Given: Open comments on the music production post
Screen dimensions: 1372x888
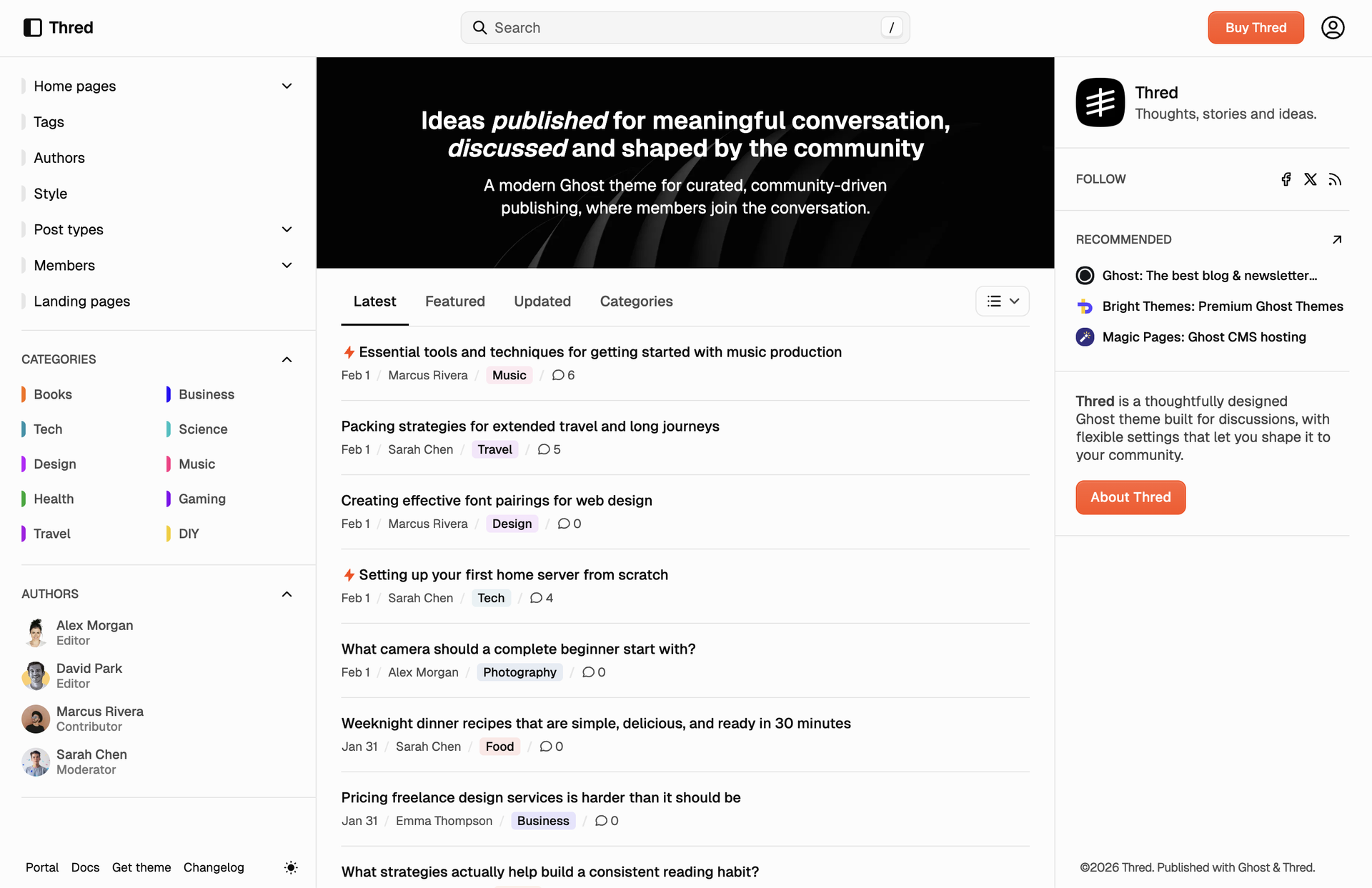Looking at the screenshot, I should [x=563, y=375].
